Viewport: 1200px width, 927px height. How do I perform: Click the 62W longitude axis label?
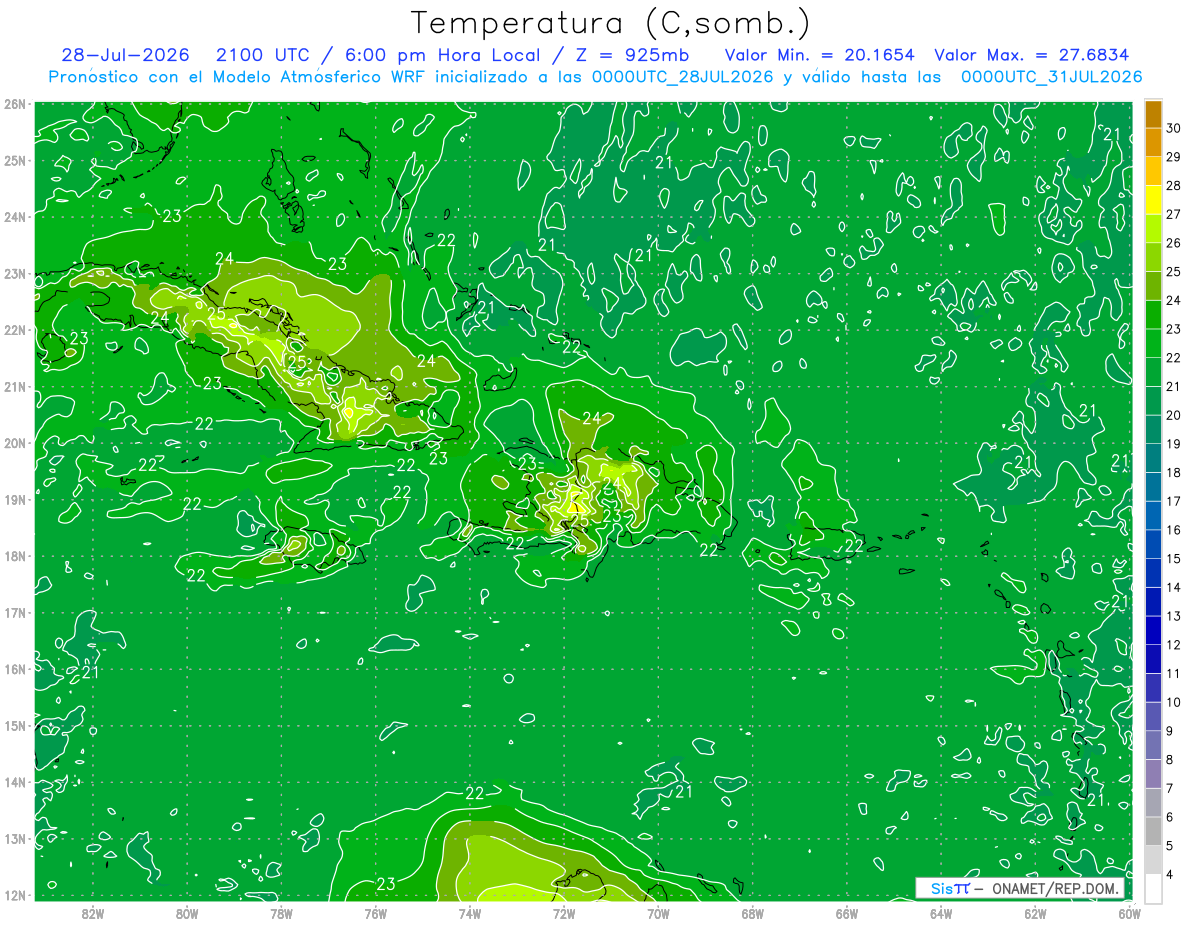[x=1035, y=912]
